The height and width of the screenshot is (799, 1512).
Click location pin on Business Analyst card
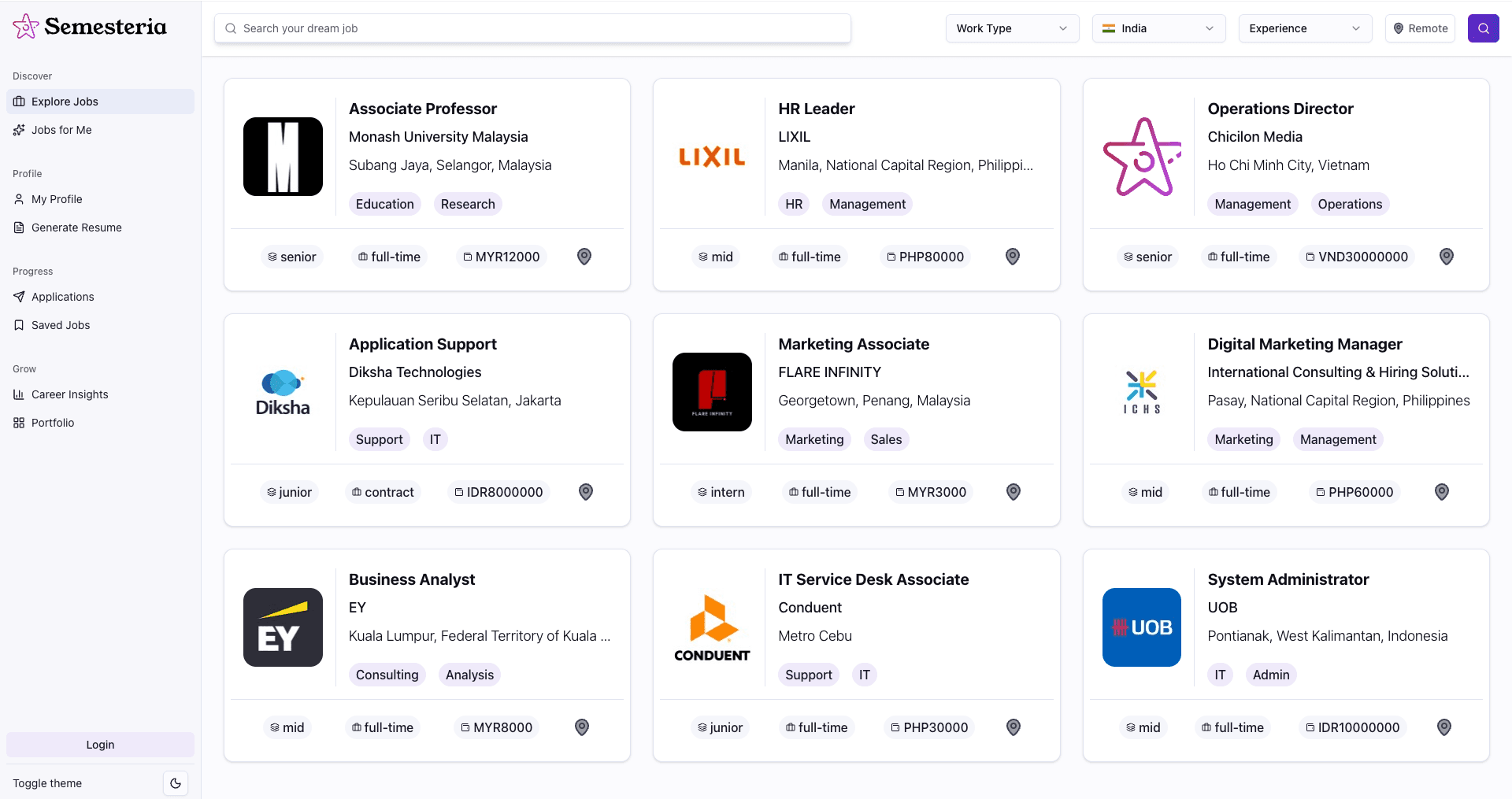tap(582, 727)
